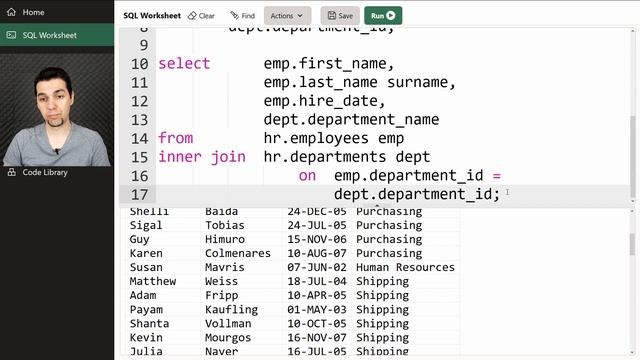640x360 pixels.
Task: Click the '16-NOV-07' date cell
Action: point(317,338)
